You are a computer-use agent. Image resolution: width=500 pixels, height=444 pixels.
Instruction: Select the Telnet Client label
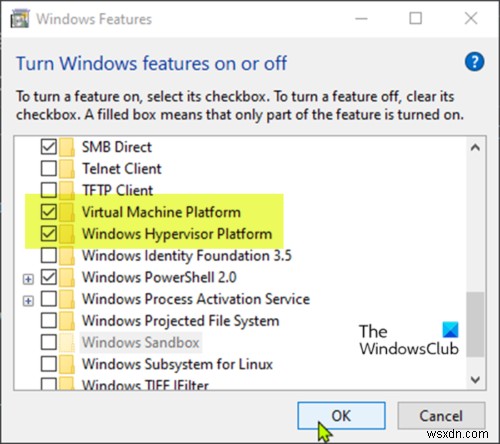click(x=122, y=169)
